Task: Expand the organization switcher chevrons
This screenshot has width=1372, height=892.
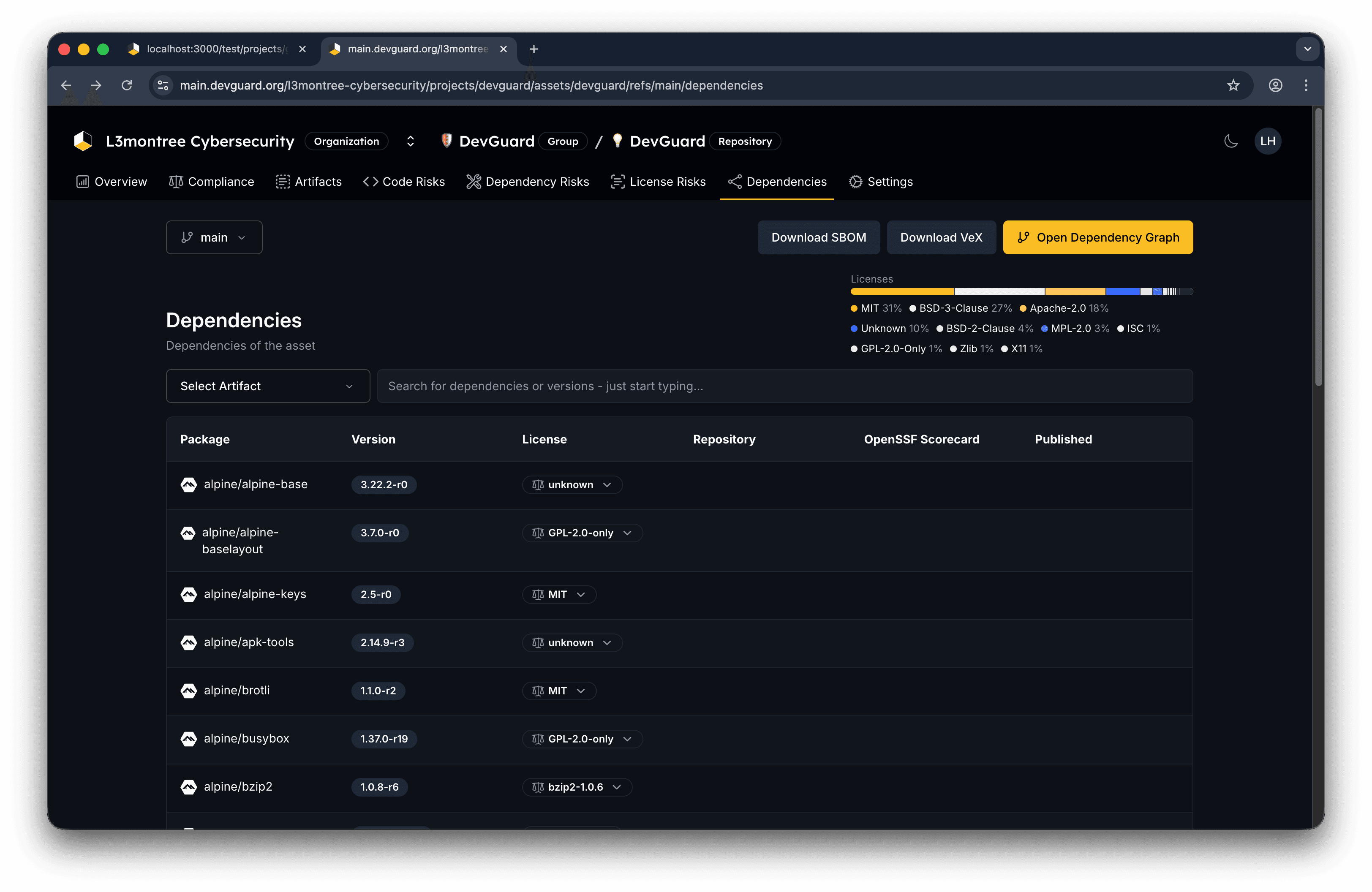Action: tap(411, 141)
